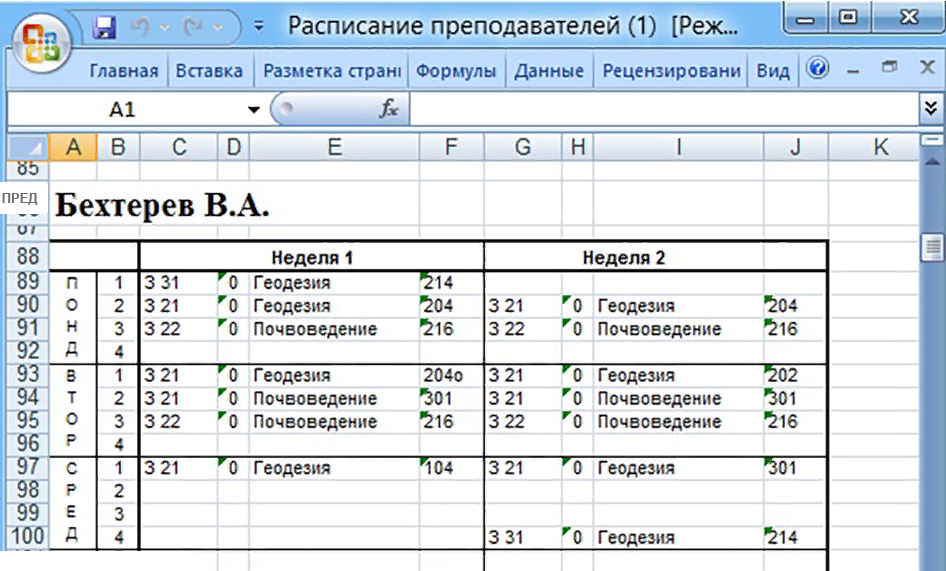
Task: Open the Формулы ribbon tab
Action: click(456, 71)
